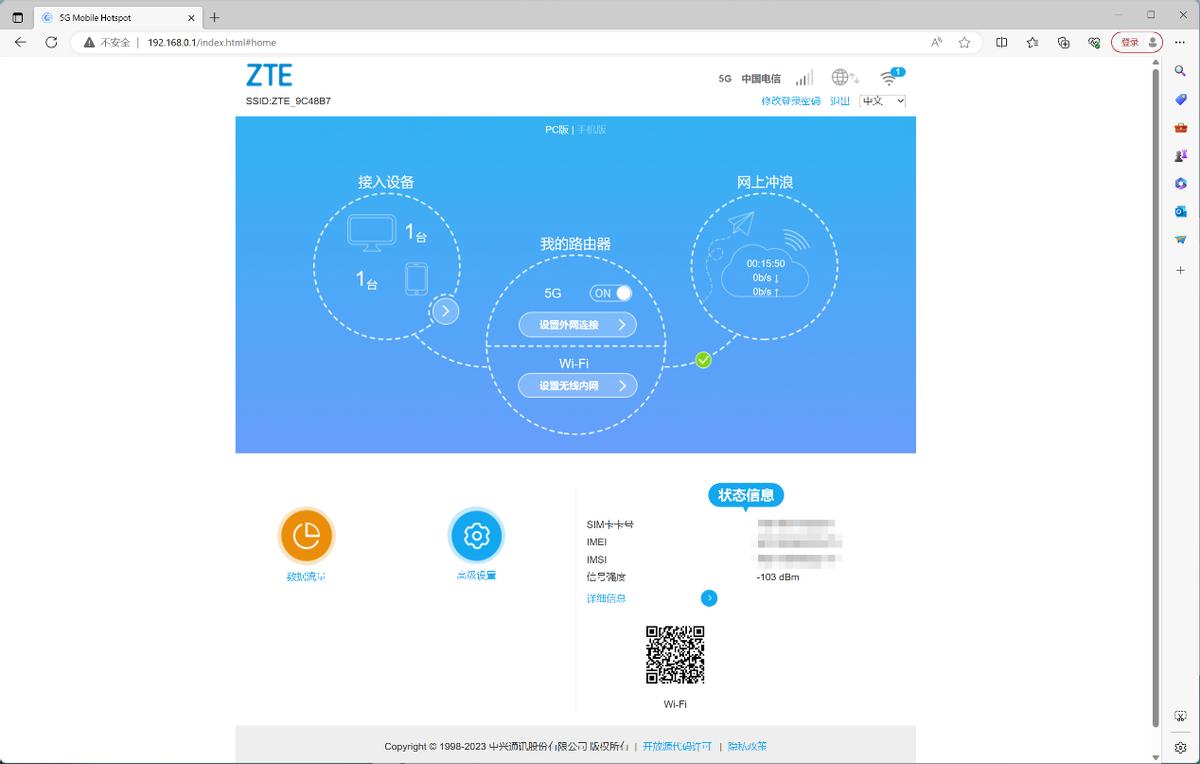Click the cellular signal strength bars icon
This screenshot has width=1200, height=764.
pos(804,77)
